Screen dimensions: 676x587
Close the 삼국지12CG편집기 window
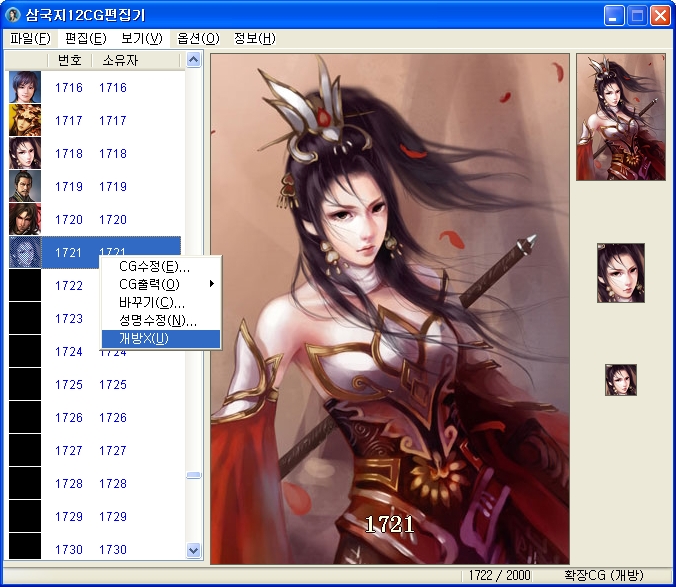click(660, 16)
